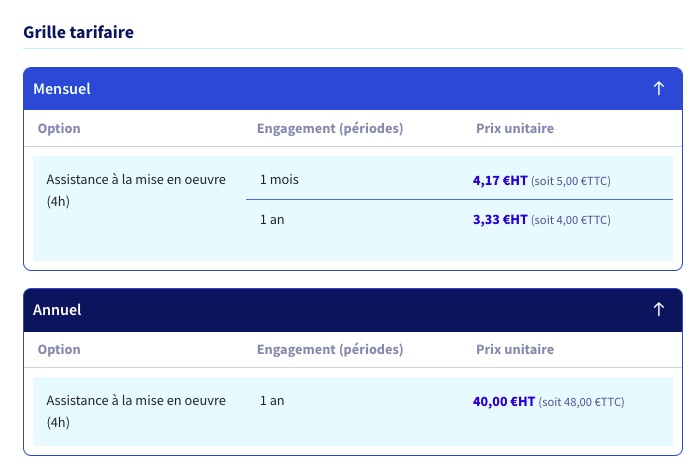696x466 pixels.
Task: Click Engagement (périodes) header in Mensuel table
Action: tap(330, 128)
